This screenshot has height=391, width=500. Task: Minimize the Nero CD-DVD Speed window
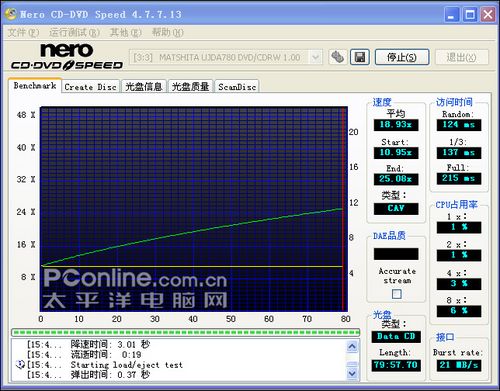pyautogui.click(x=451, y=15)
